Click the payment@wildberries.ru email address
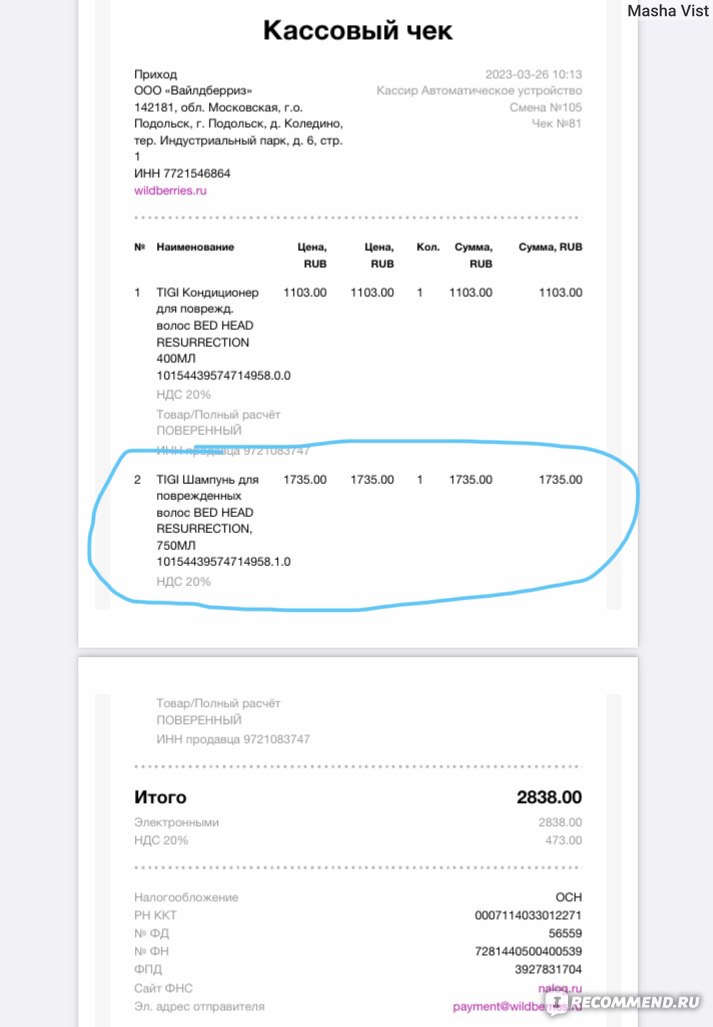The width and height of the screenshot is (713, 1027). tap(517, 1006)
